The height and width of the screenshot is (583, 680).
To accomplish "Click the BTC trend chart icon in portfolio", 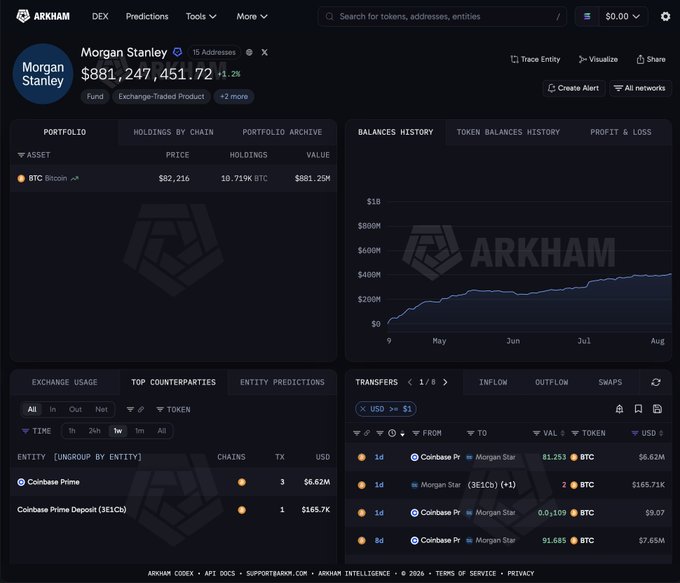I will 75,178.
